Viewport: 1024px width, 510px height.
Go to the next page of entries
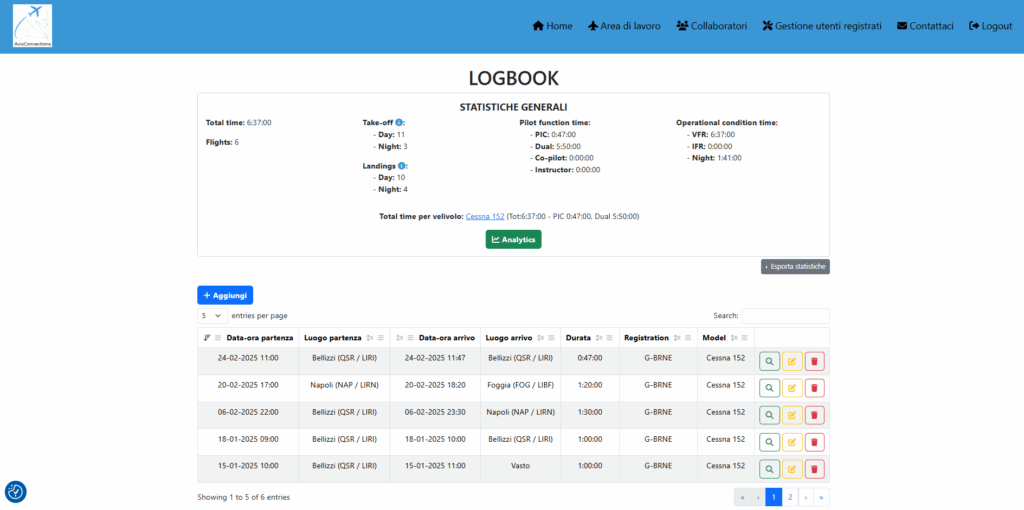(805, 497)
